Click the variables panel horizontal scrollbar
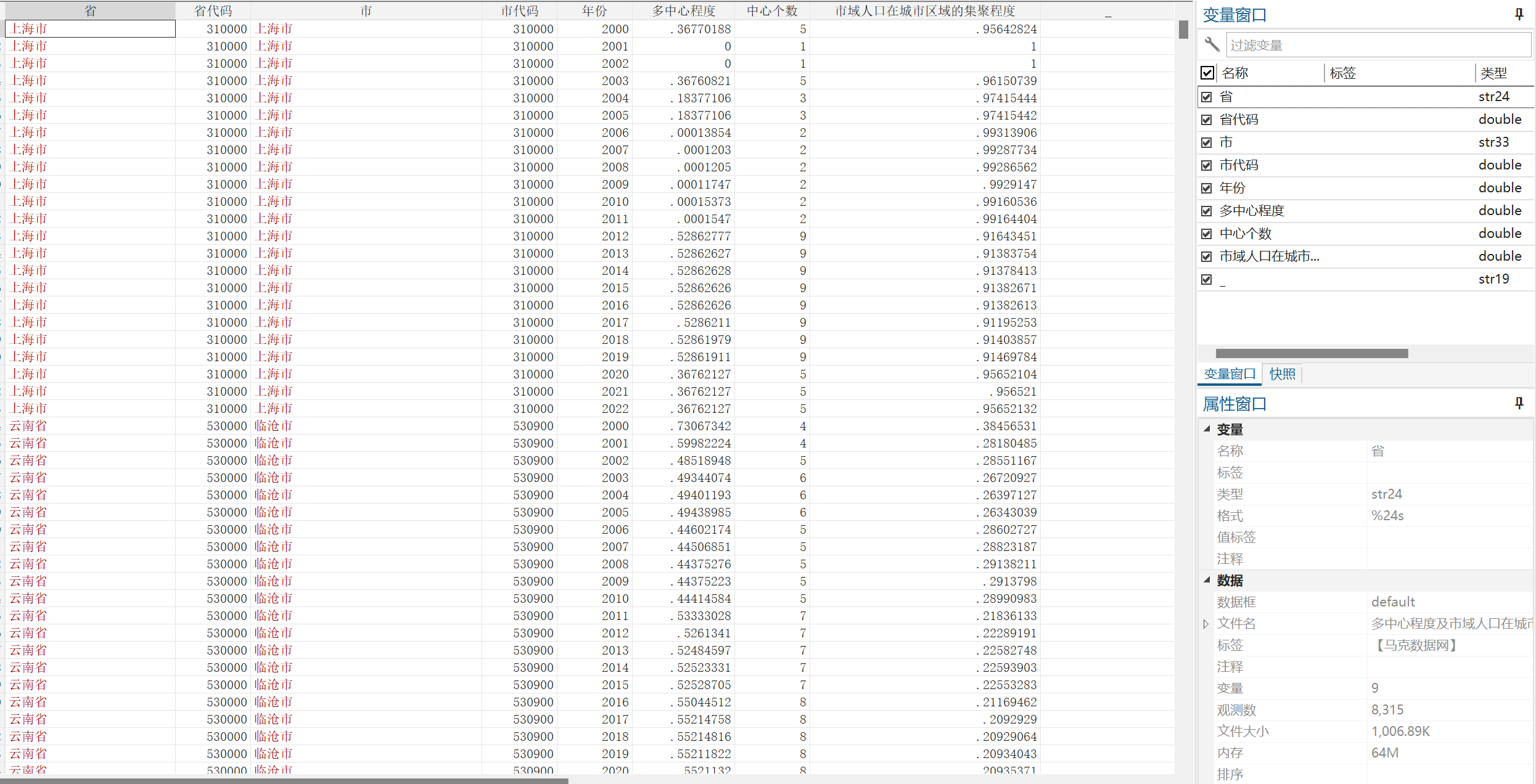 click(x=1312, y=353)
